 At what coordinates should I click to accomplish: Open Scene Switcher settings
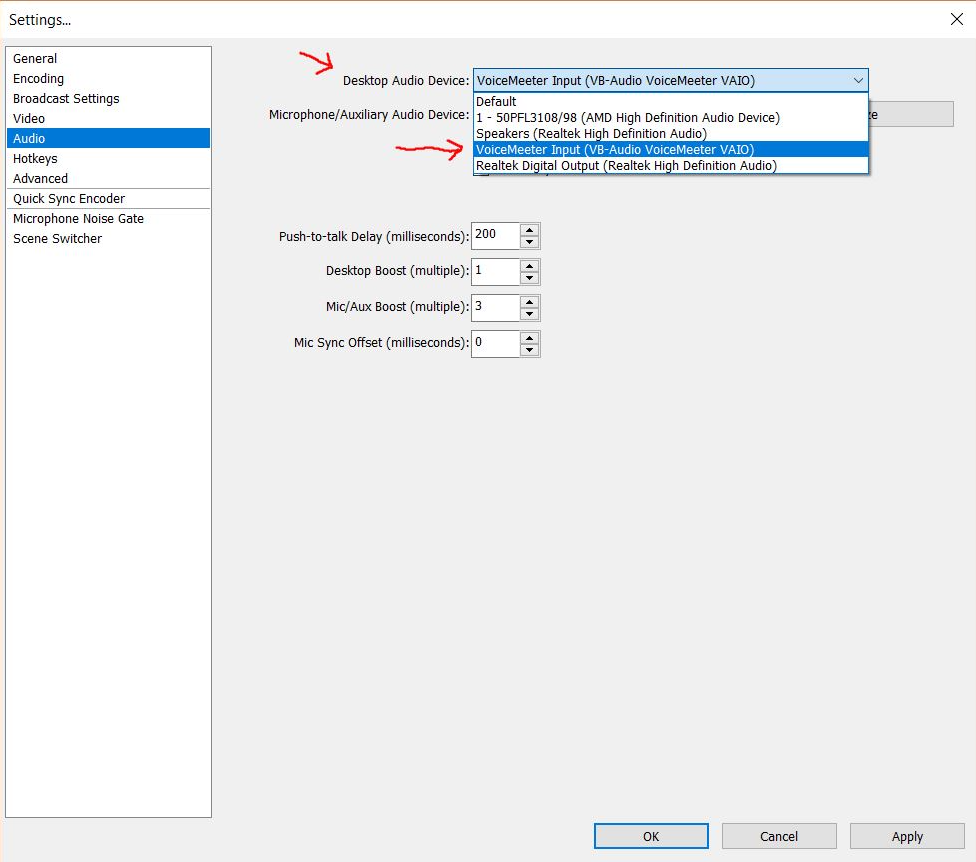108,238
